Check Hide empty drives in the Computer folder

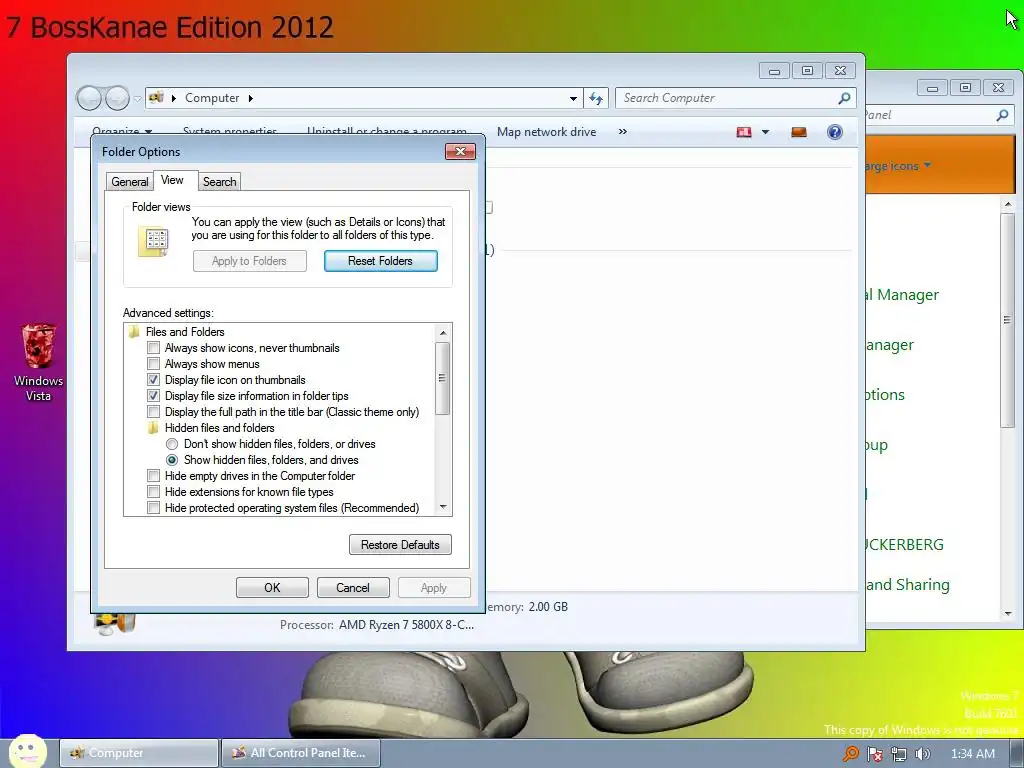(x=153, y=475)
